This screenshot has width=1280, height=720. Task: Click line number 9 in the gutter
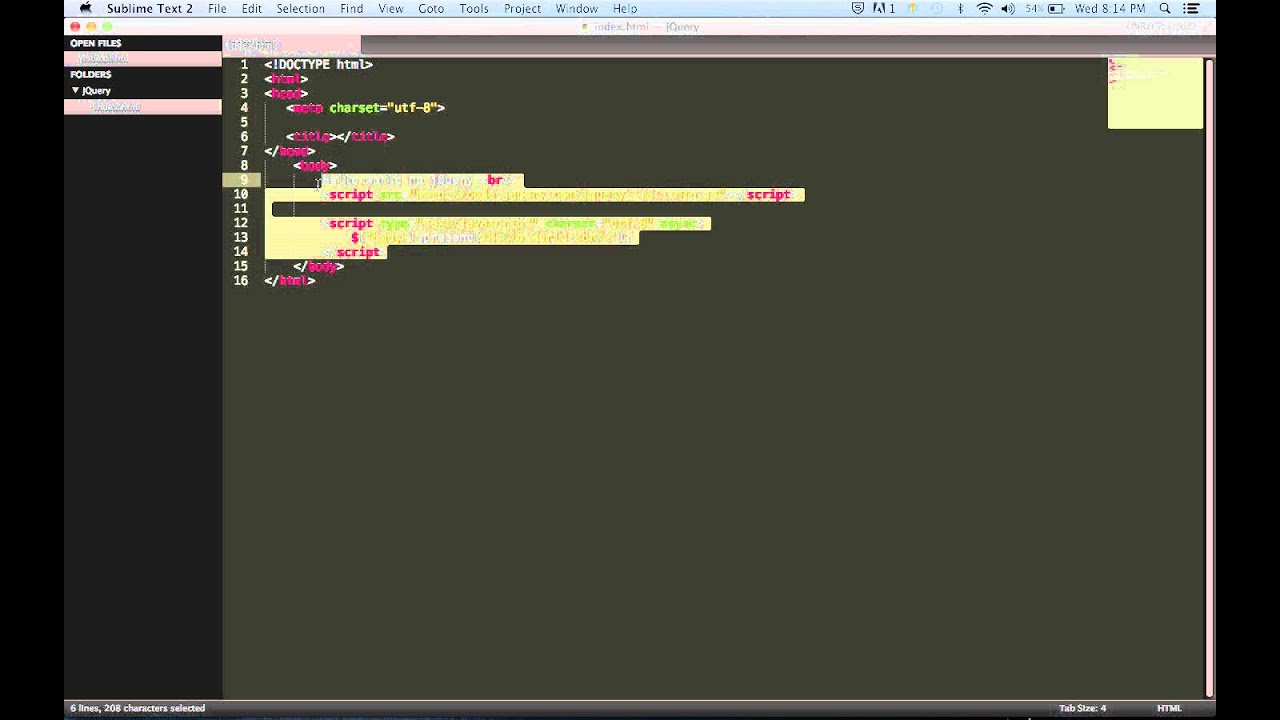click(x=244, y=180)
